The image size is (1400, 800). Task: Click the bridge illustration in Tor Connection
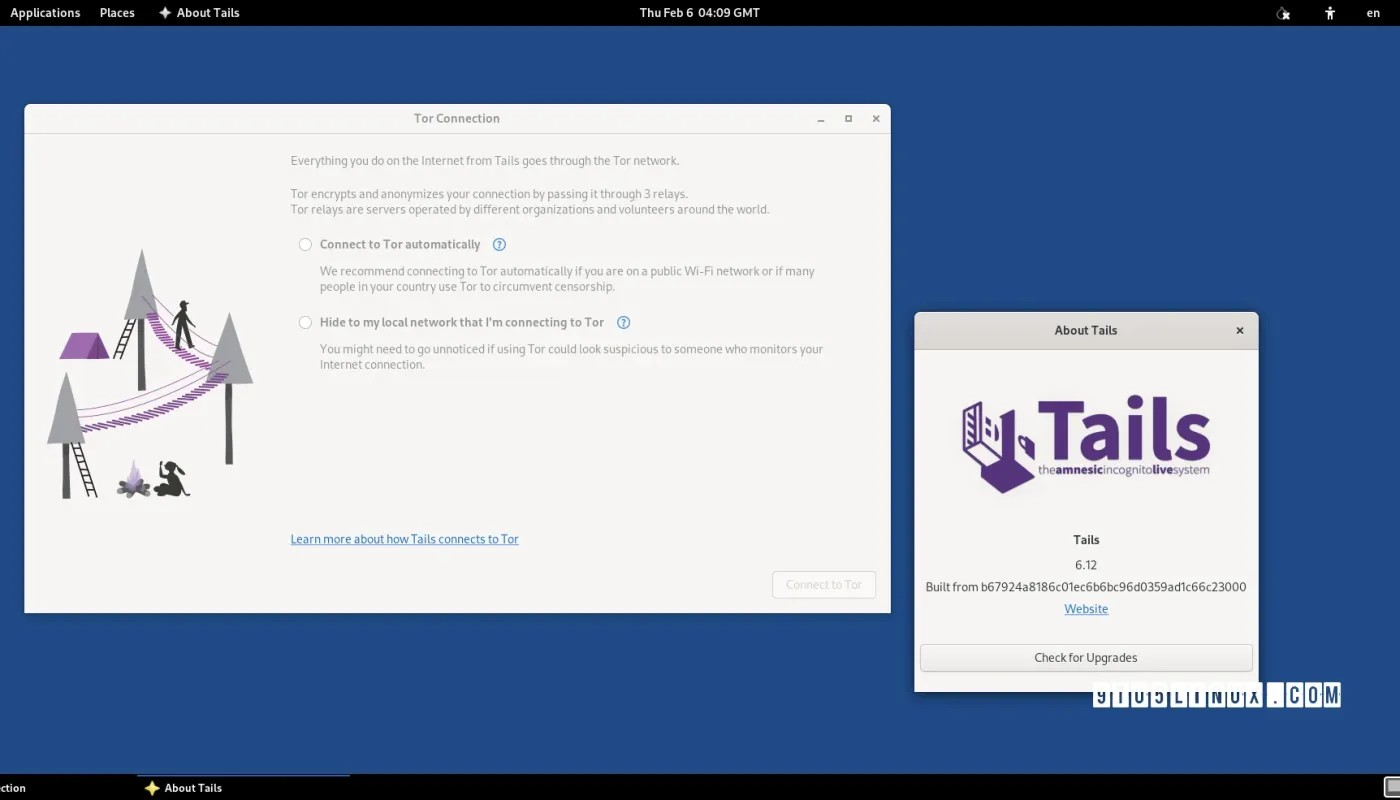pos(150,374)
